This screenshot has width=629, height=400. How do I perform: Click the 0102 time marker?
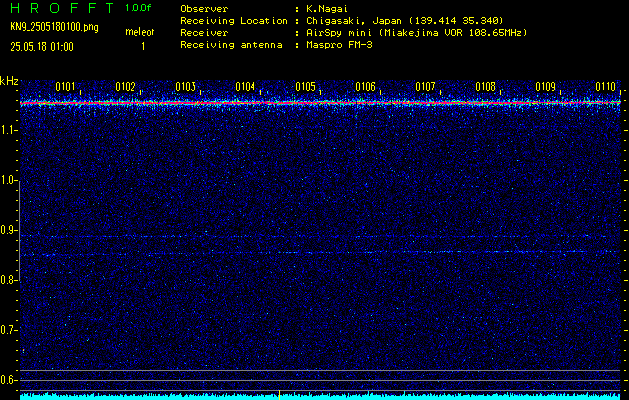125,87
